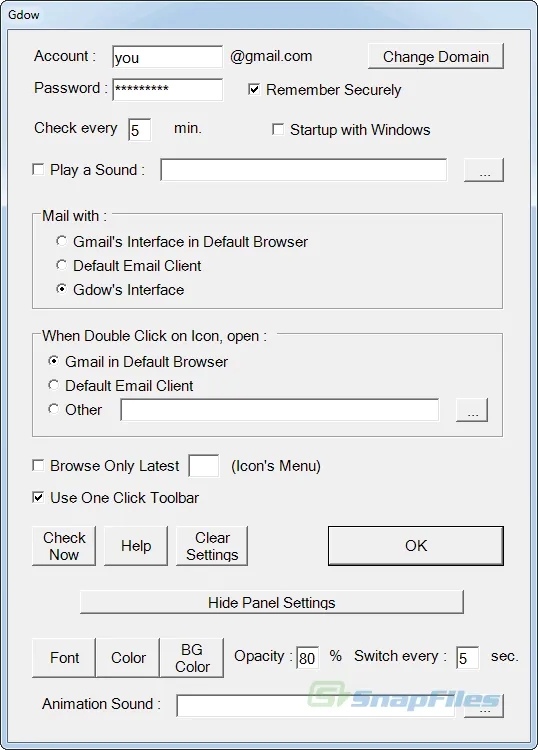
Task: Open the BG Color picker
Action: coord(192,658)
